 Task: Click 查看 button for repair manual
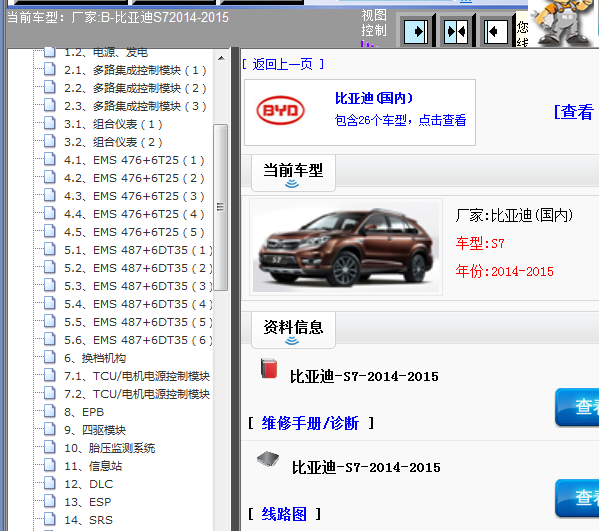[577, 406]
